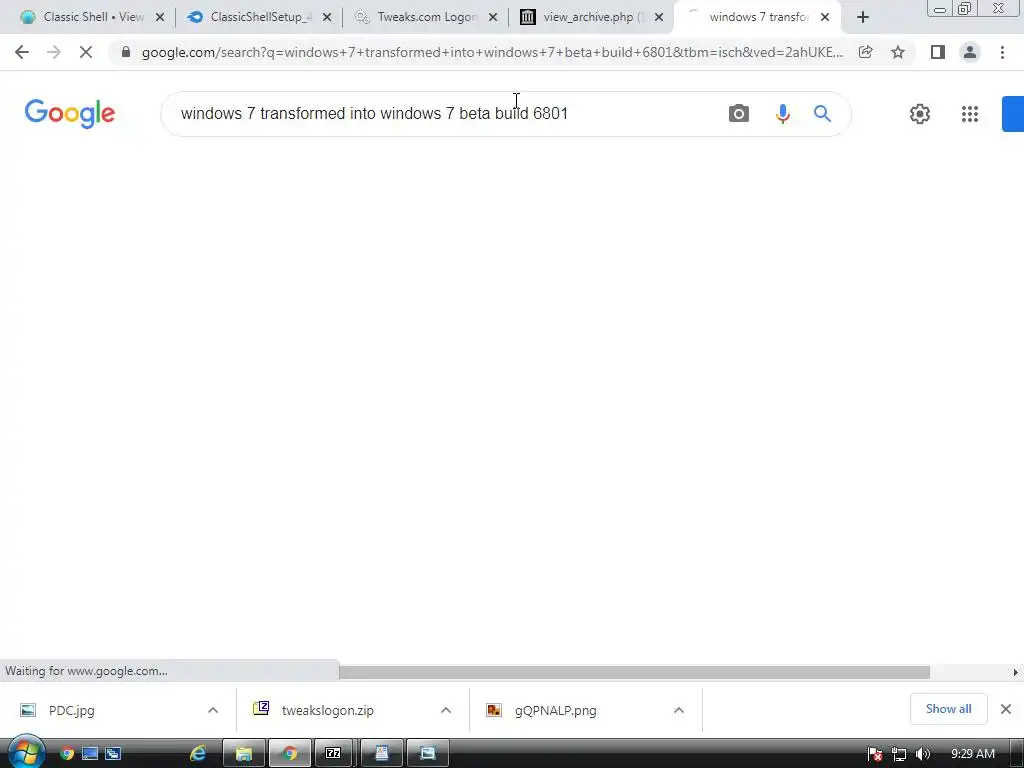Expand options for PDC.jpg download

[213, 711]
